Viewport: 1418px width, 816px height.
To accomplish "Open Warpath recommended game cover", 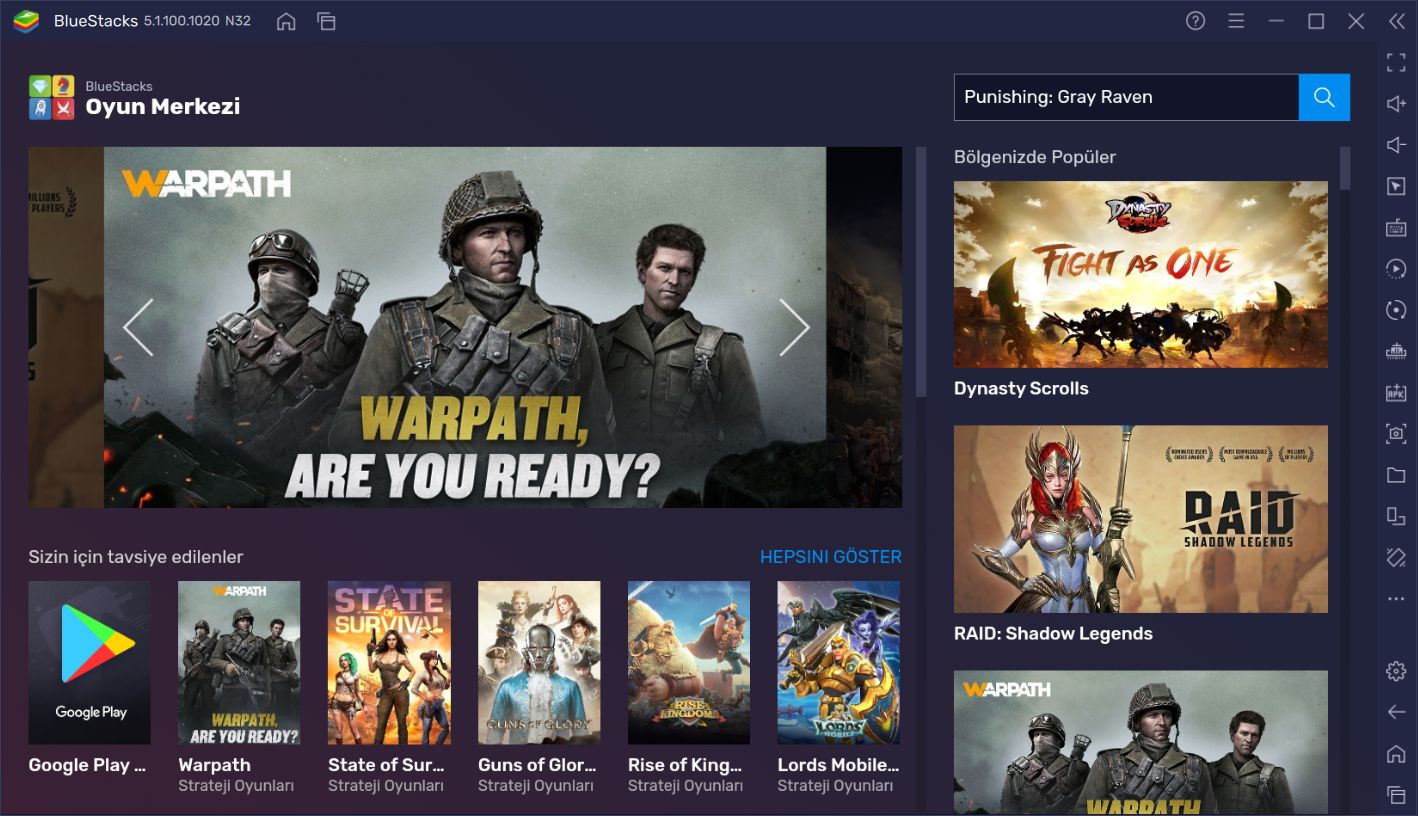I will click(x=239, y=663).
